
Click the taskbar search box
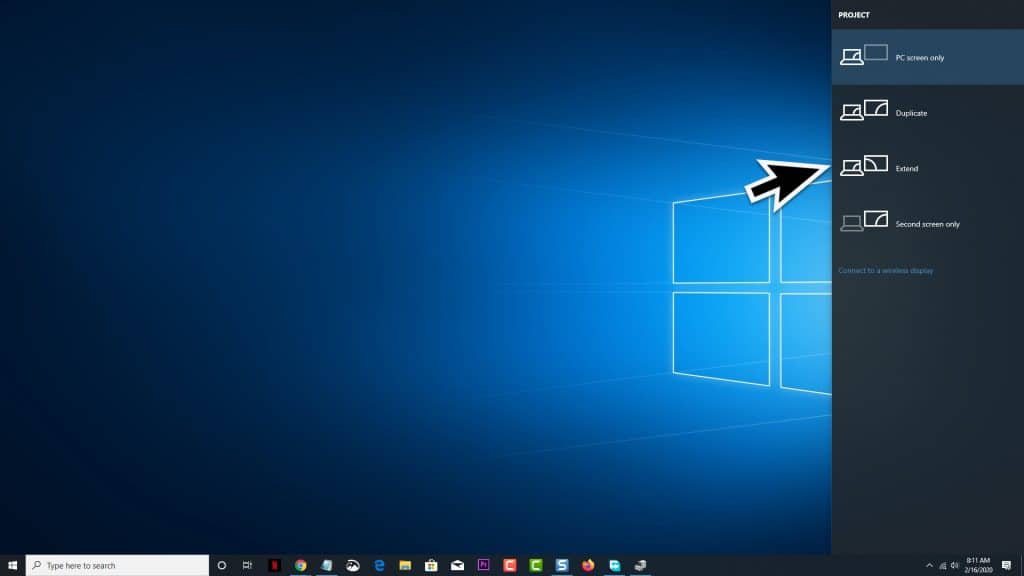pyautogui.click(x=120, y=563)
